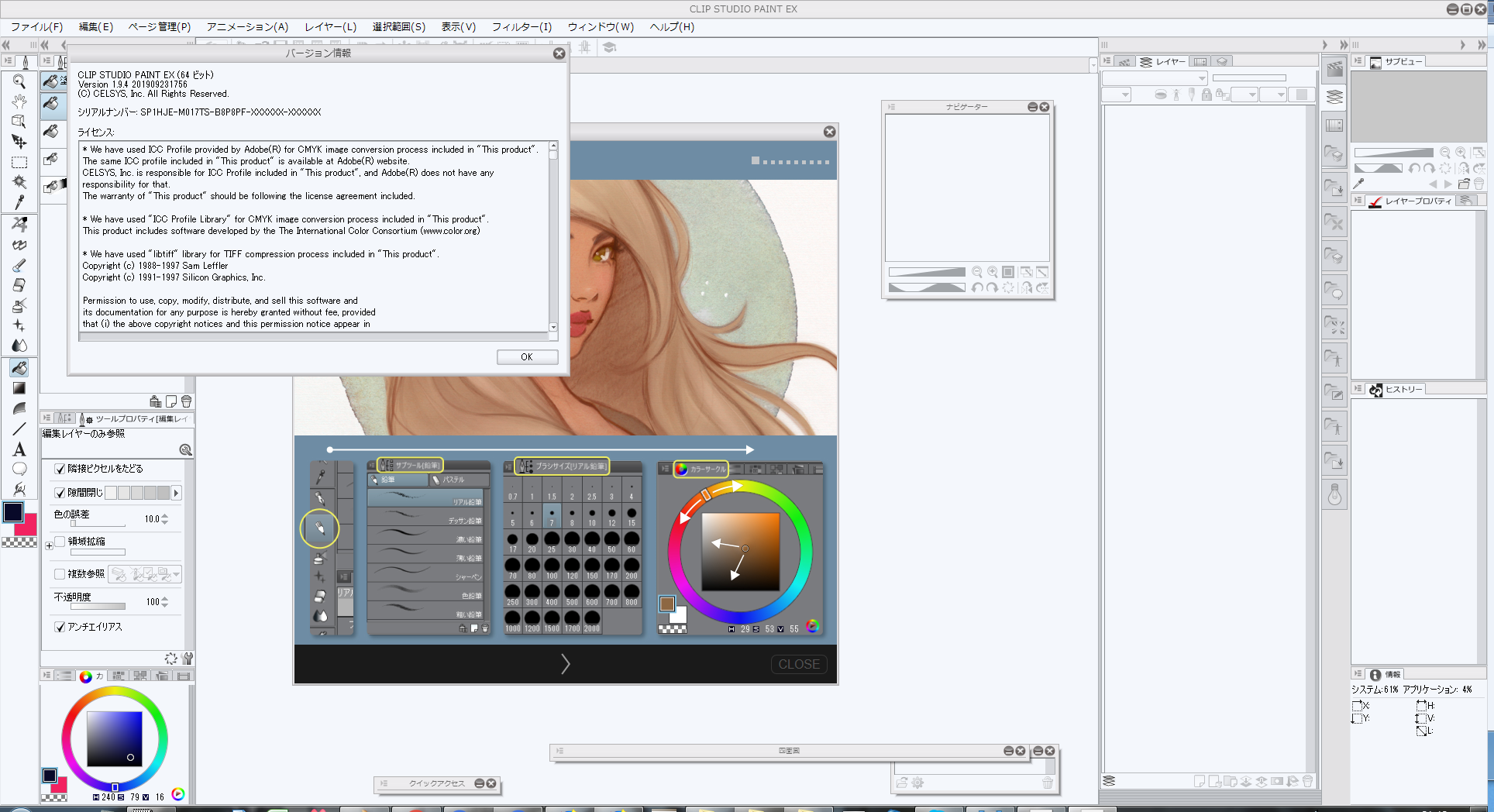This screenshot has width=1494, height=812.
Task: Toggle the close gap checkbox
Action: 60,493
